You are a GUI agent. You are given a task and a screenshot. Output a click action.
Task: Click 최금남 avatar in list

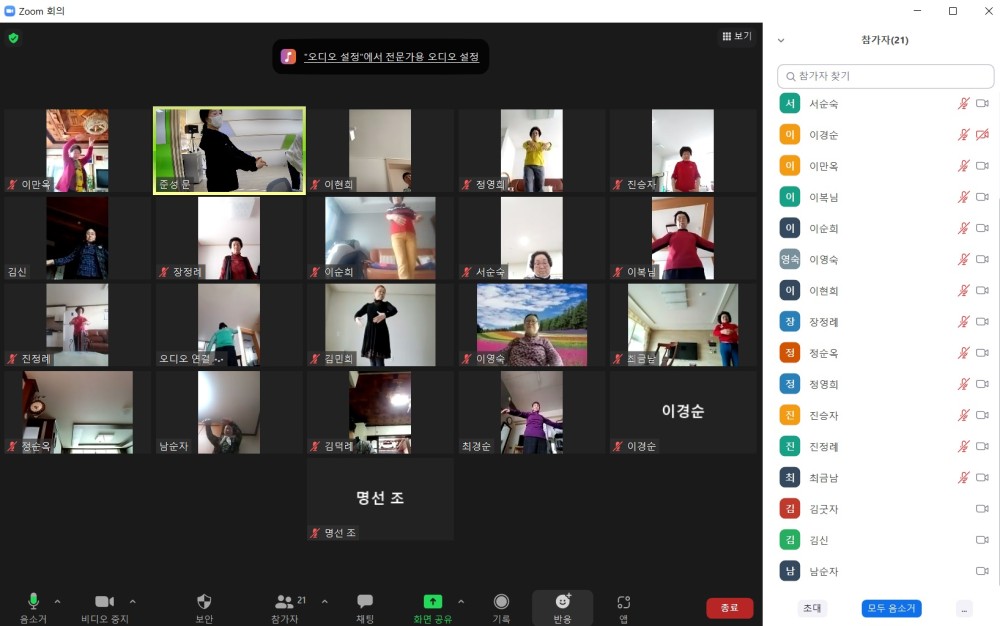coord(790,477)
